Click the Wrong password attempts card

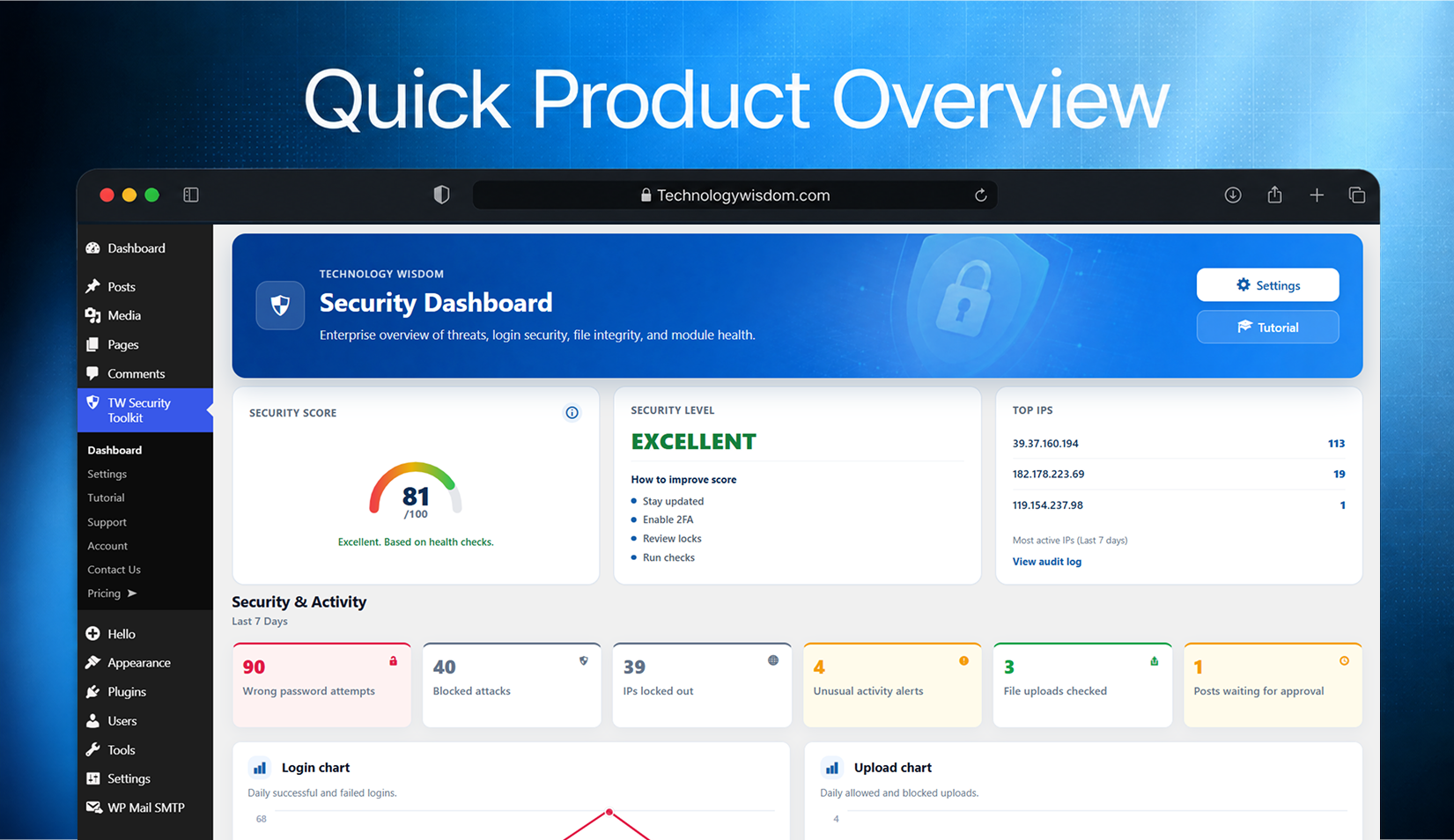click(x=321, y=685)
